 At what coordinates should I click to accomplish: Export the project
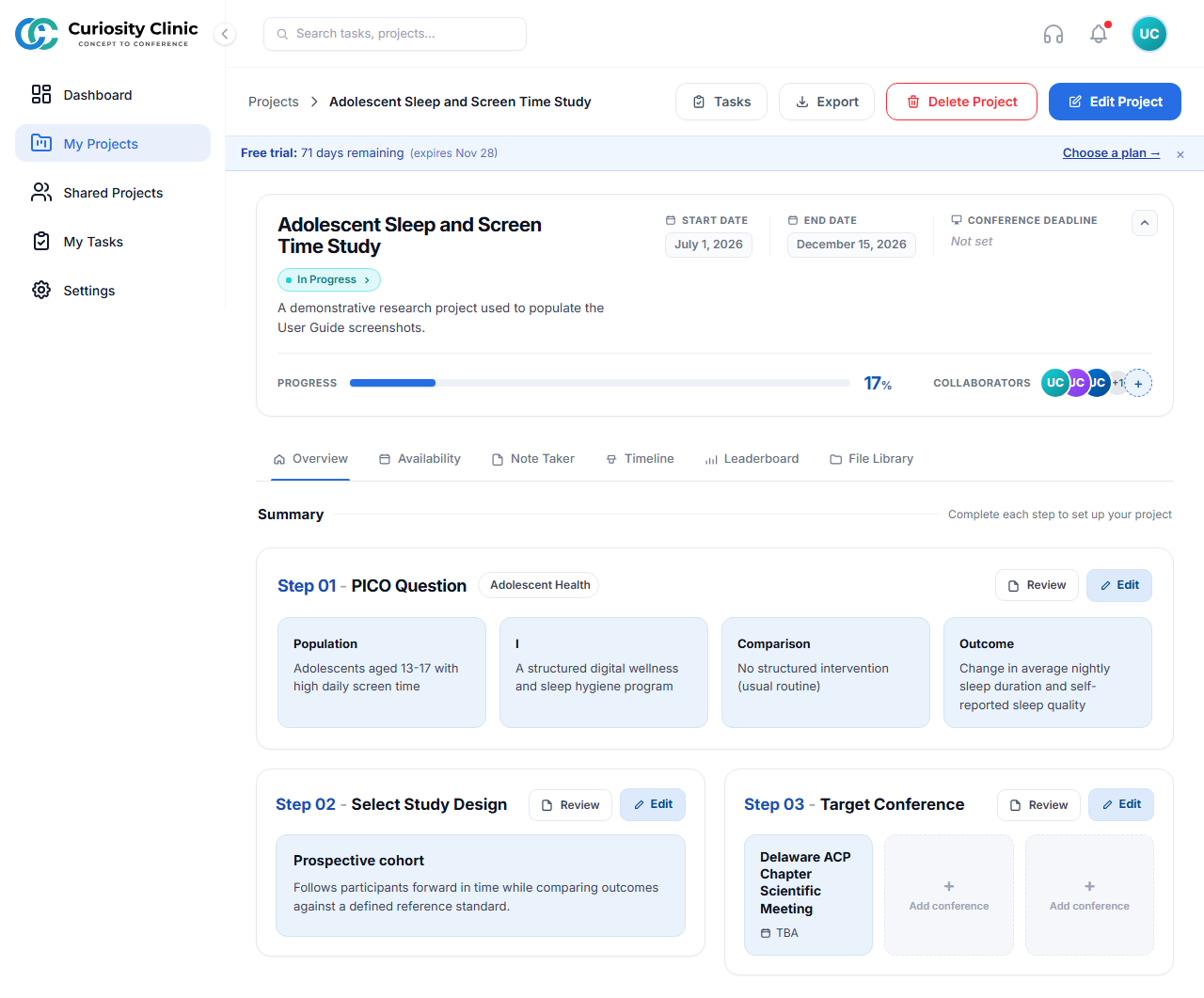(x=827, y=102)
